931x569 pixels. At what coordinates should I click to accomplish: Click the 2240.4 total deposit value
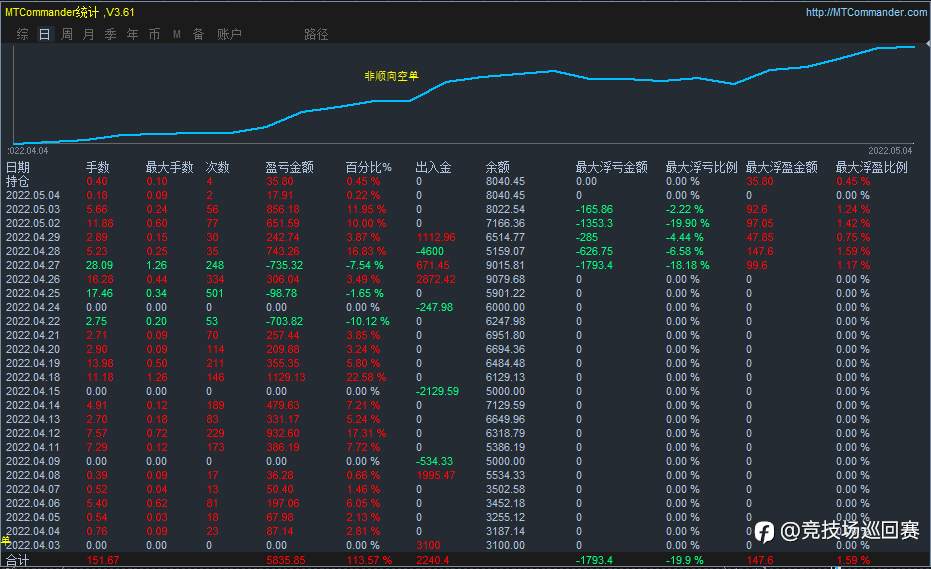432,560
